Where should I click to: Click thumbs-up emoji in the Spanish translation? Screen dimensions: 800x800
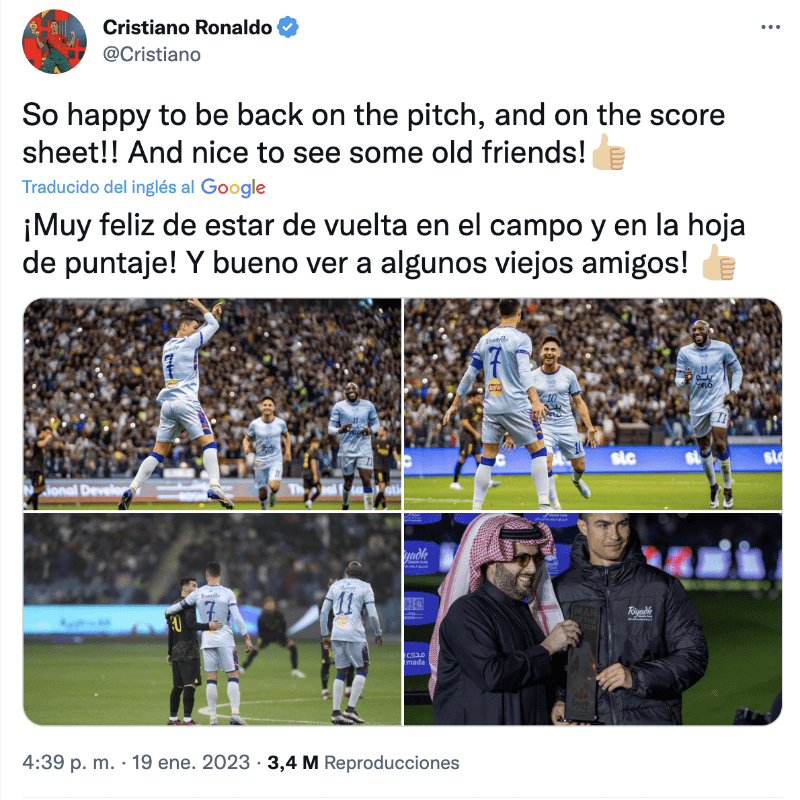coord(718,262)
